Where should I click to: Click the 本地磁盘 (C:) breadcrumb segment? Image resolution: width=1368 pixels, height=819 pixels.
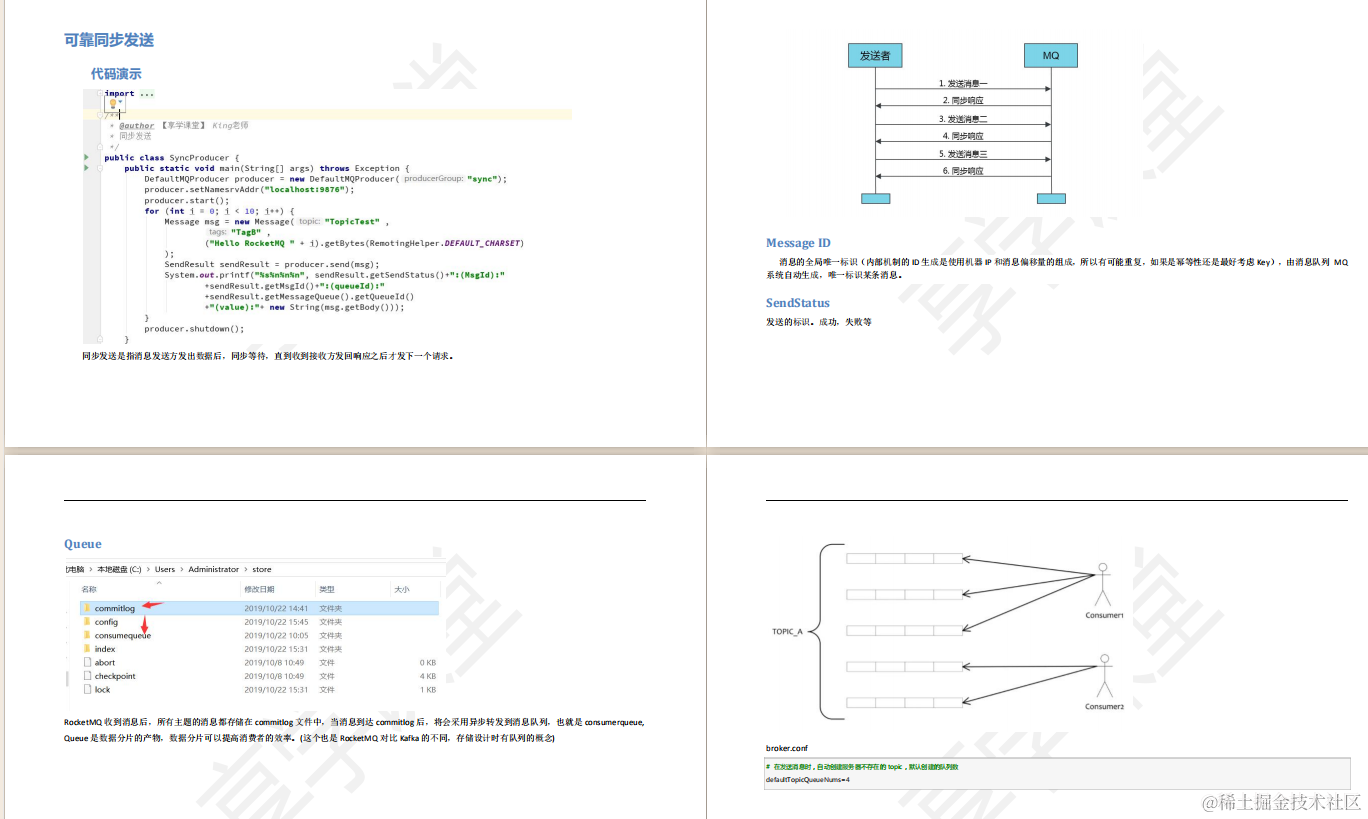pyautogui.click(x=119, y=569)
